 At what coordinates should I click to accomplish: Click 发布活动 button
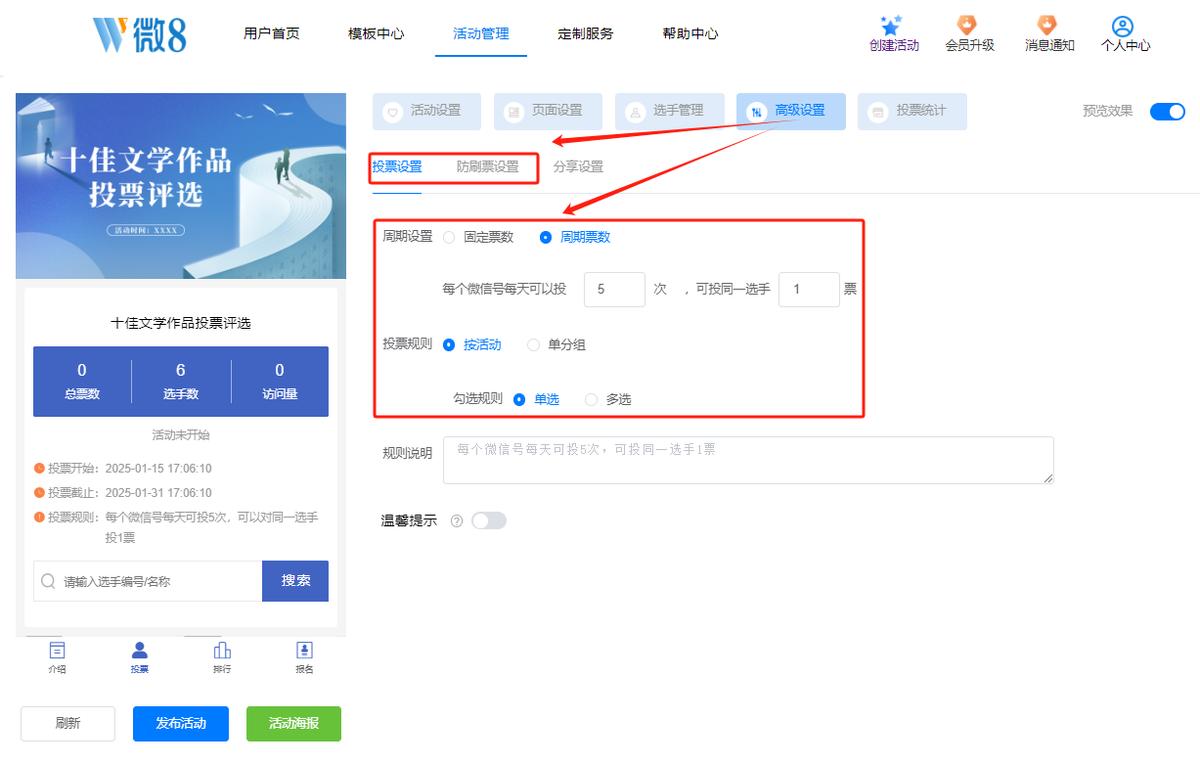[181, 723]
